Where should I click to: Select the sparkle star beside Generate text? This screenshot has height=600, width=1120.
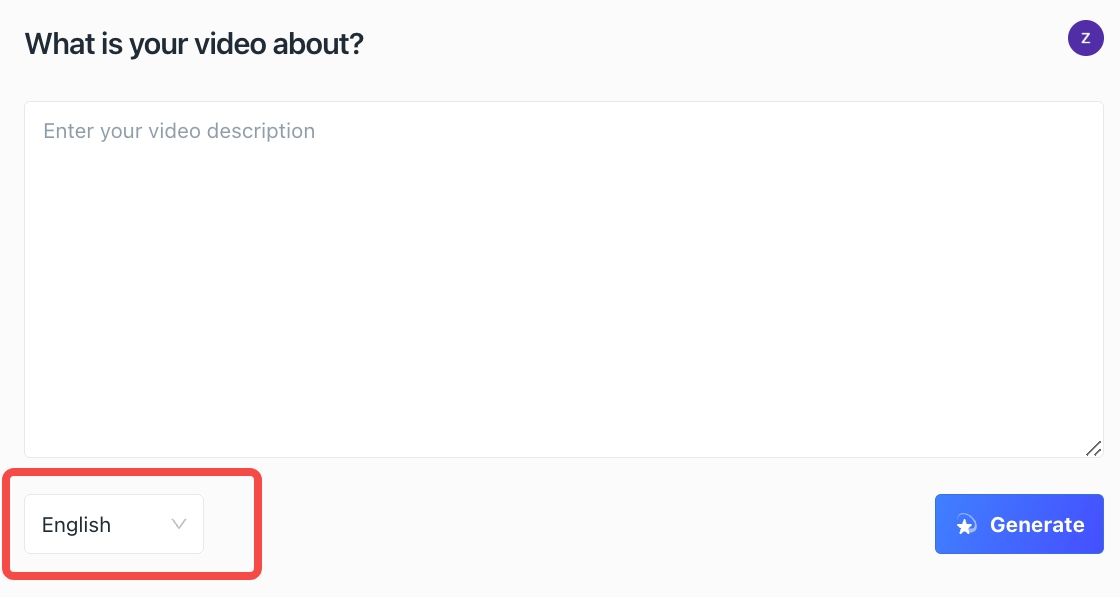click(x=966, y=525)
